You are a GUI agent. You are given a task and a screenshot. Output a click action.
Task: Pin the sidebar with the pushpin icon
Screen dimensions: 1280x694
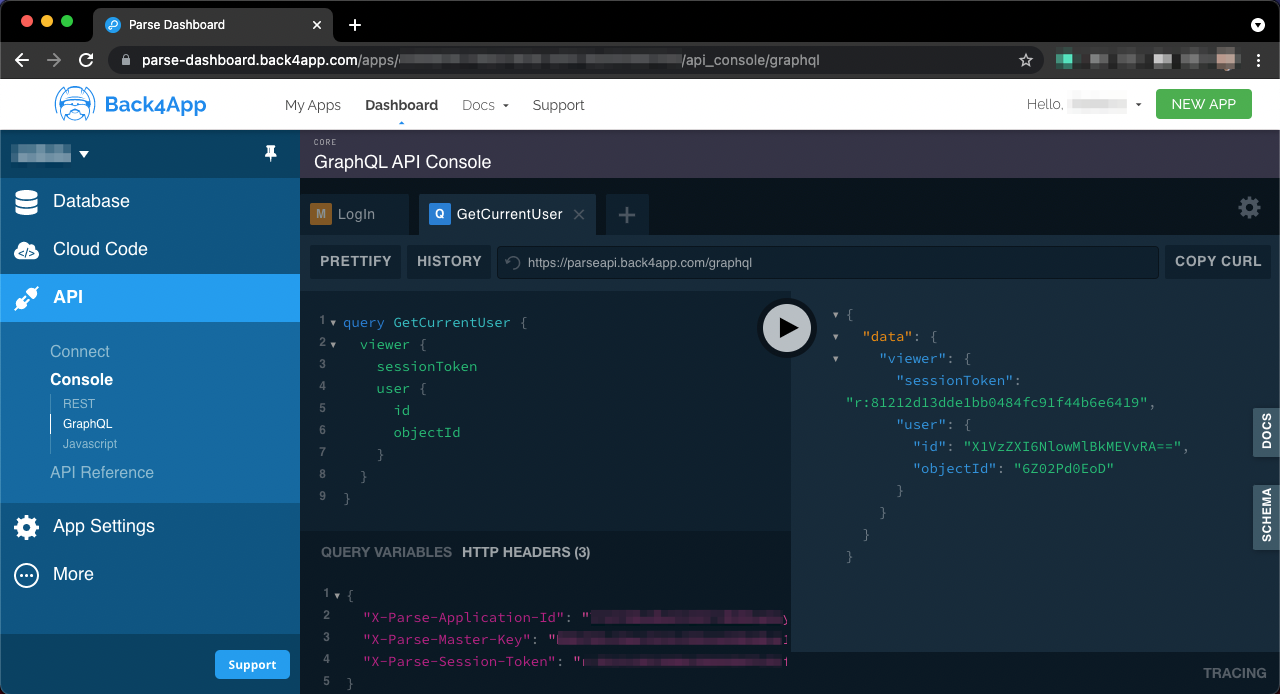point(270,153)
